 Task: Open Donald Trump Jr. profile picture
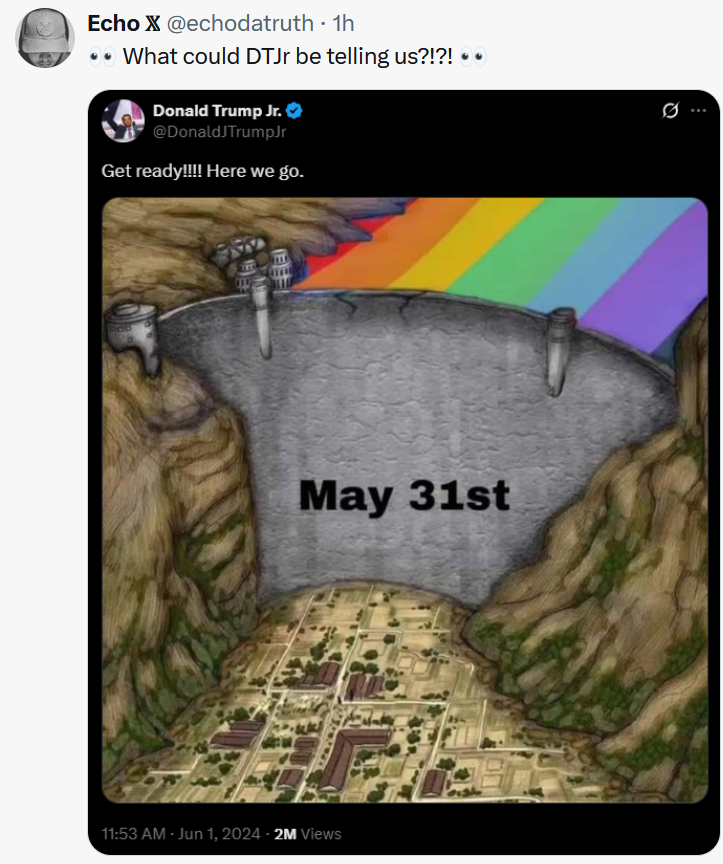pyautogui.click(x=123, y=121)
